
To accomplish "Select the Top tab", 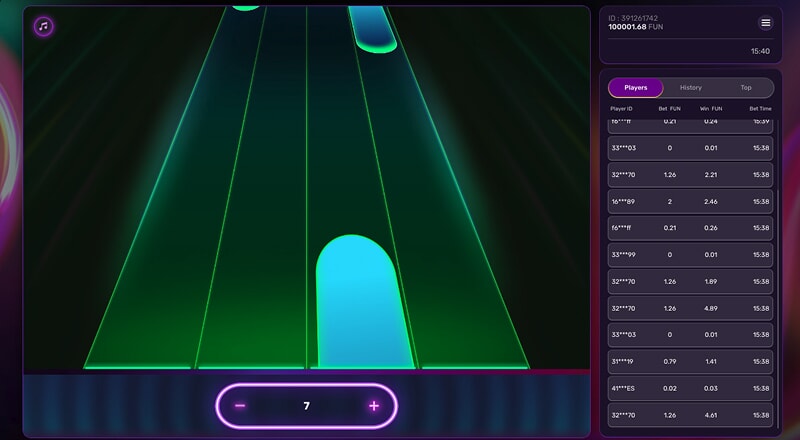I will click(x=746, y=88).
